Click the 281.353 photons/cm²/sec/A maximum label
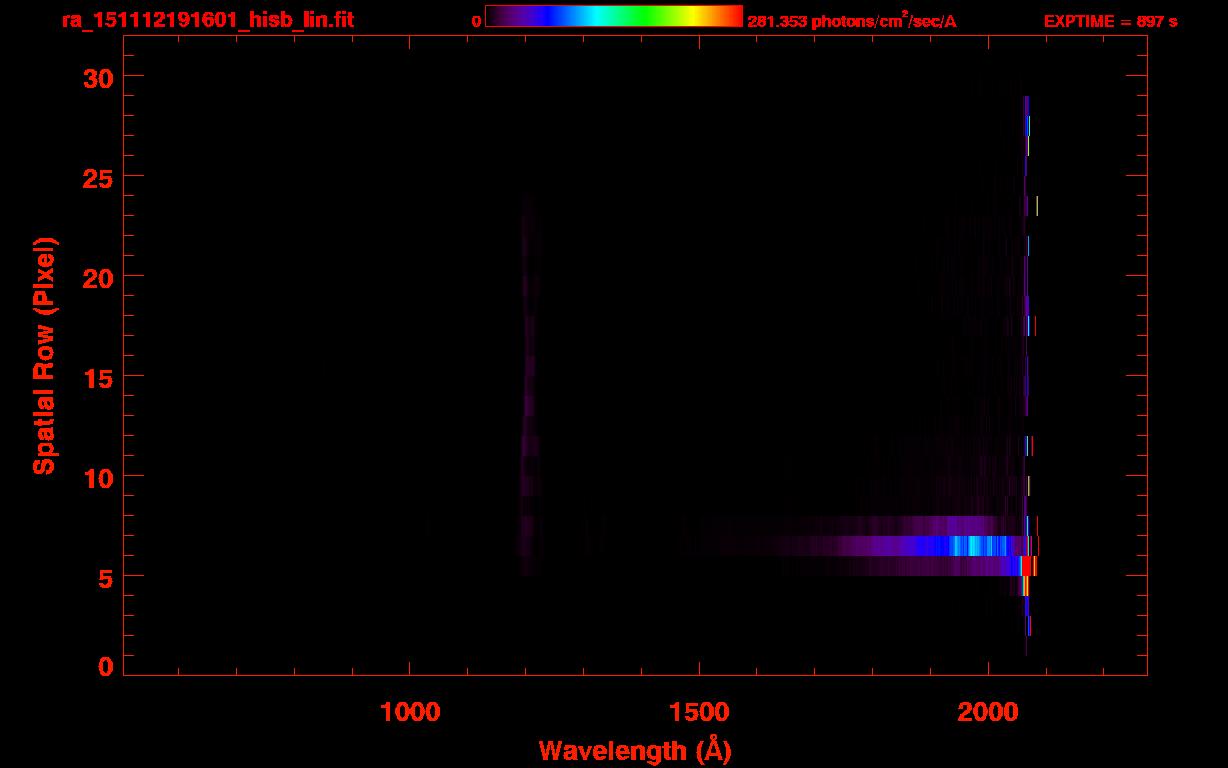This screenshot has width=1228, height=768. [x=852, y=21]
